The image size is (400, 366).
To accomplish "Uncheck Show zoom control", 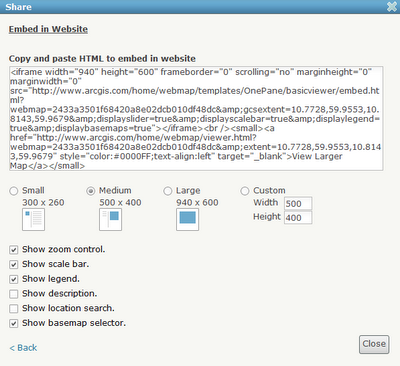I will 14,250.
